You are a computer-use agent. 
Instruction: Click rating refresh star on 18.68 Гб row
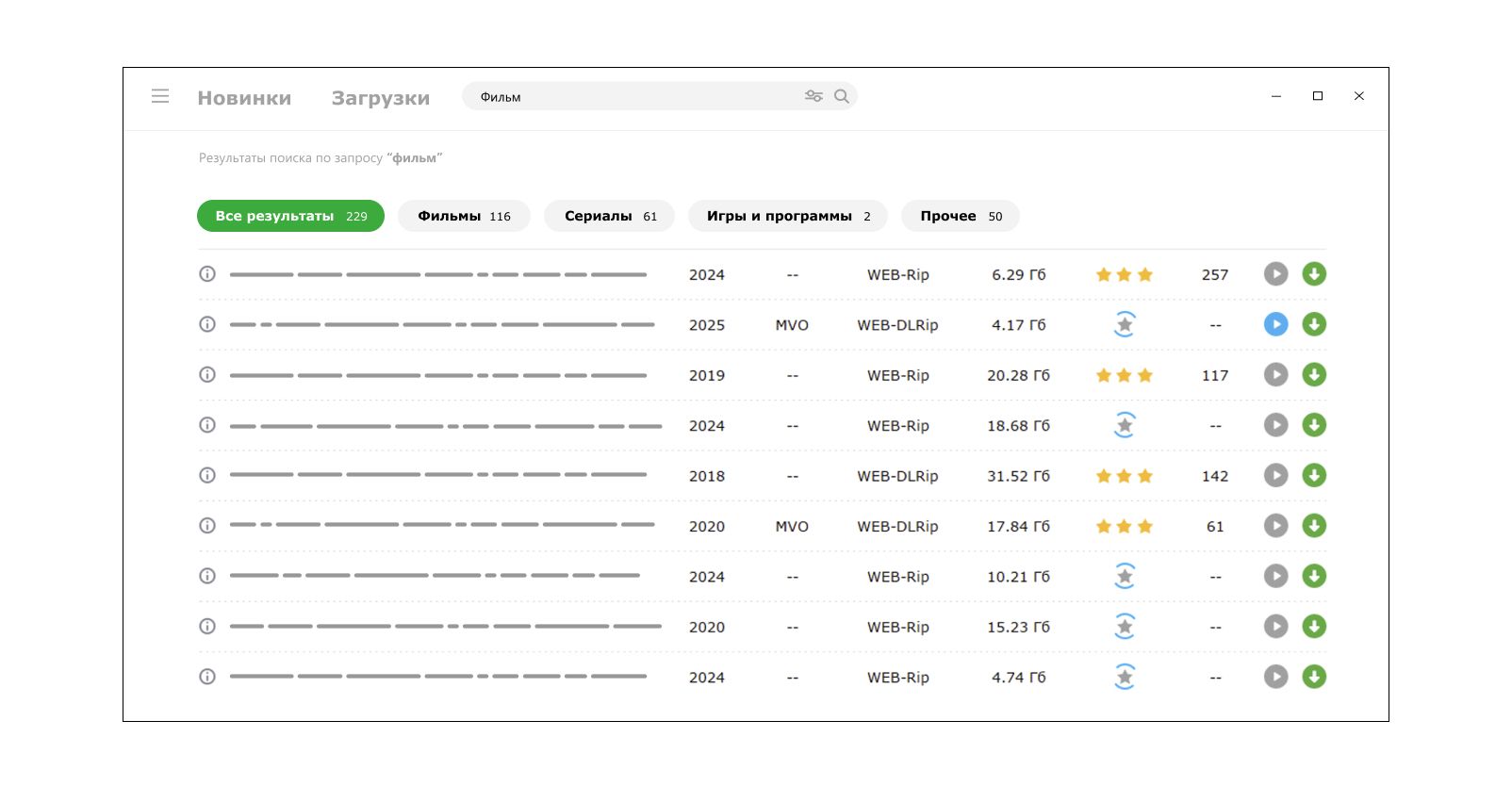pyautogui.click(x=1125, y=425)
